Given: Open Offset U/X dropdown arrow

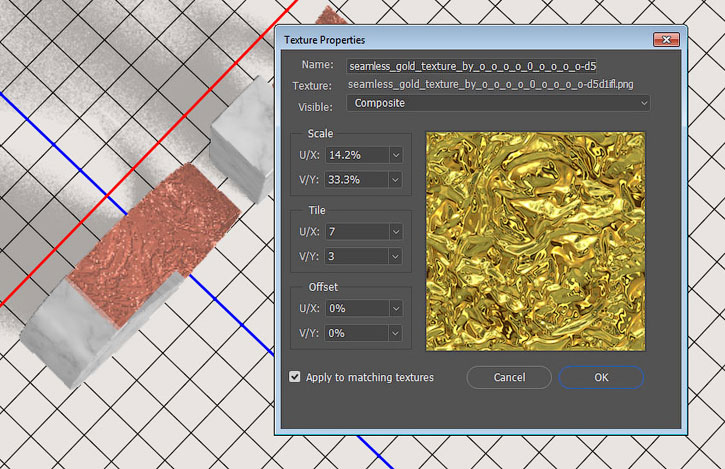Looking at the screenshot, I should 395,309.
